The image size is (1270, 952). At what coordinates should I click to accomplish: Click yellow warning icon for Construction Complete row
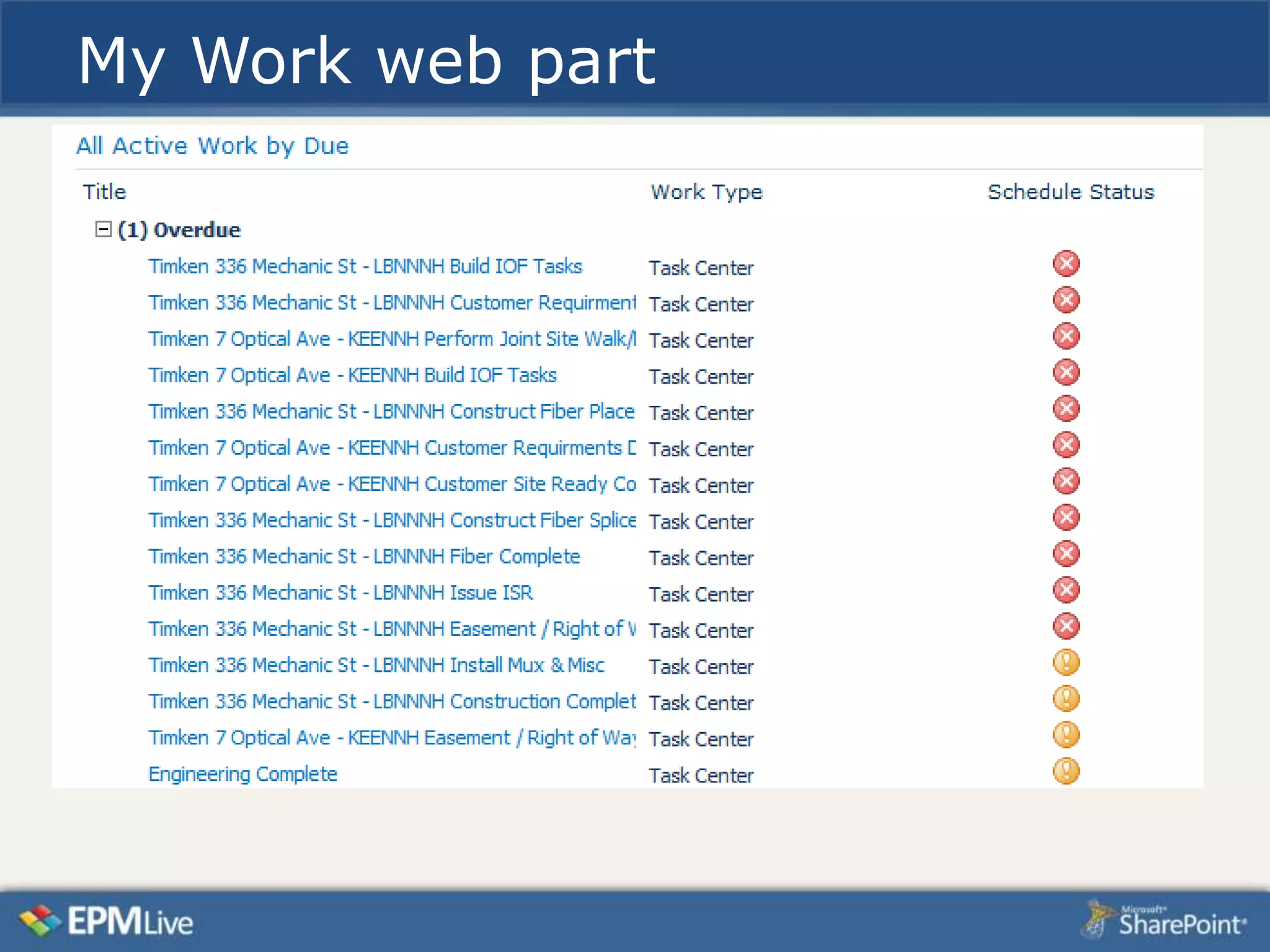pyautogui.click(x=1066, y=699)
